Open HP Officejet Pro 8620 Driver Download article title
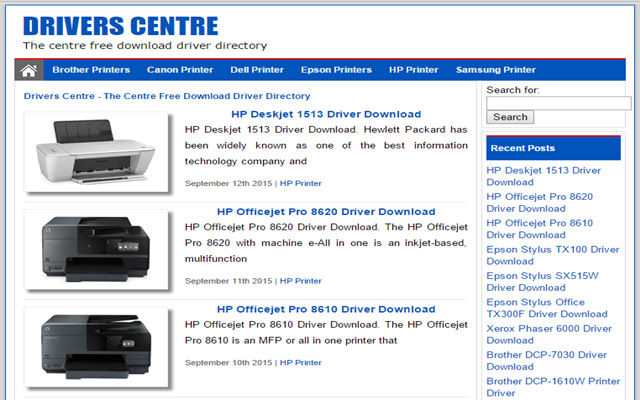Viewport: 640px width, 400px height. (x=326, y=212)
